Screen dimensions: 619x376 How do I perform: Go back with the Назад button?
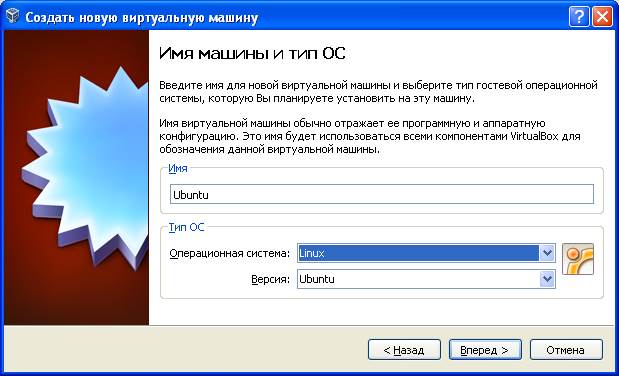pos(404,350)
